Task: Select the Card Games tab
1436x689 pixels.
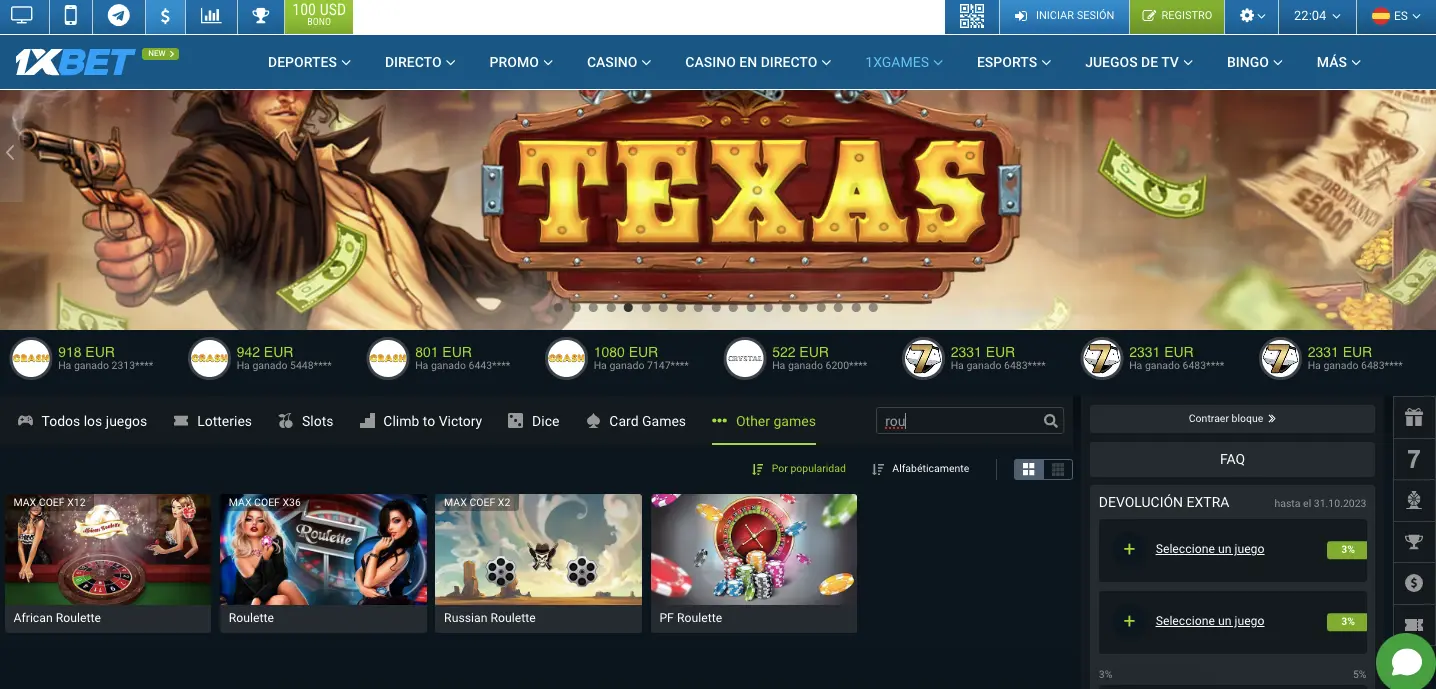Action: tap(635, 421)
